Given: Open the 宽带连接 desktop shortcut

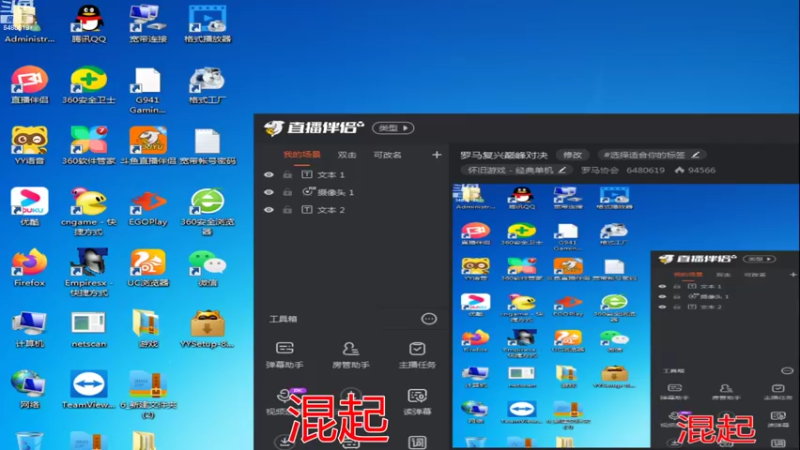Looking at the screenshot, I should (148, 23).
